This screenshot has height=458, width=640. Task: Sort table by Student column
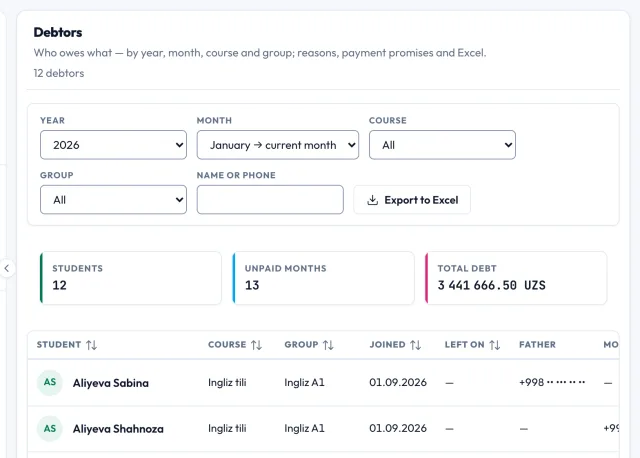point(67,345)
